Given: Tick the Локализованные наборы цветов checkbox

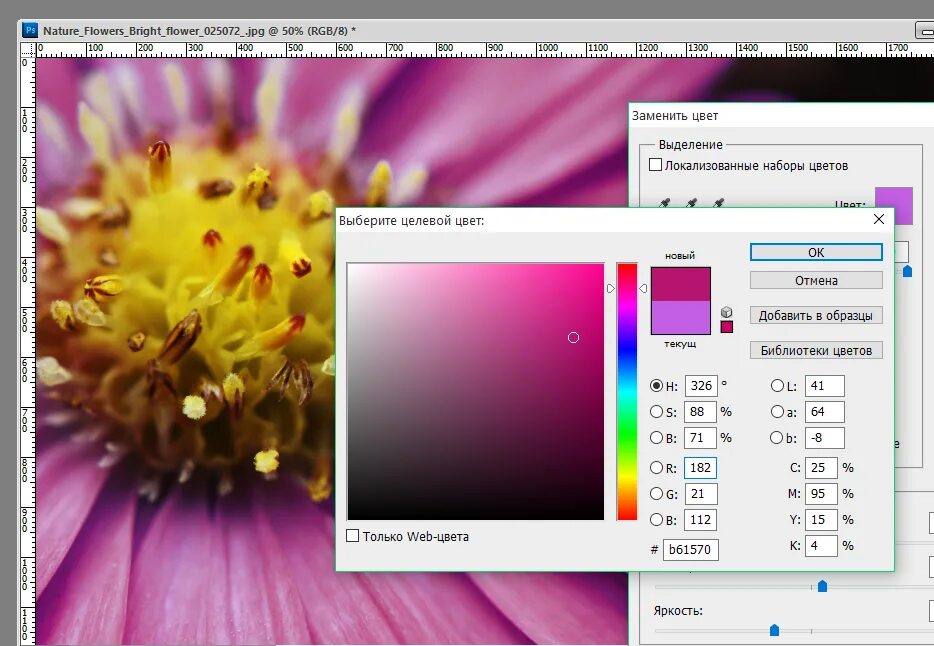Looking at the screenshot, I should 655,165.
